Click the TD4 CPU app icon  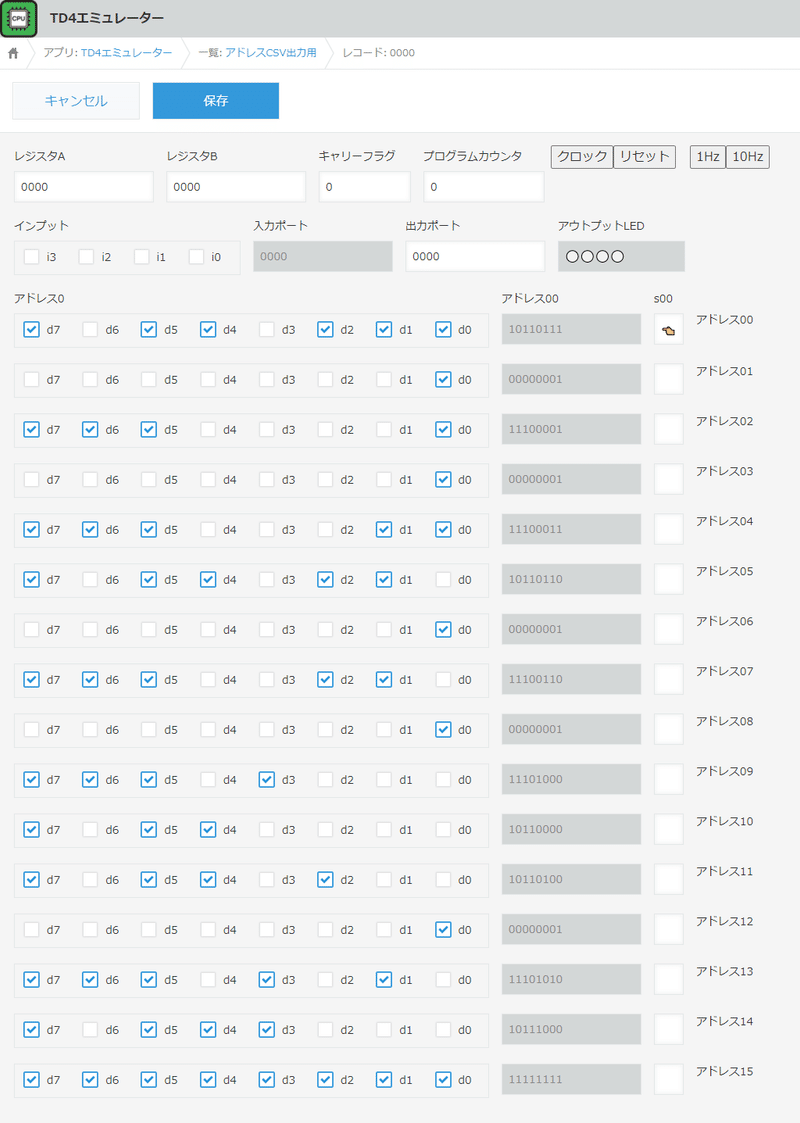point(19,18)
